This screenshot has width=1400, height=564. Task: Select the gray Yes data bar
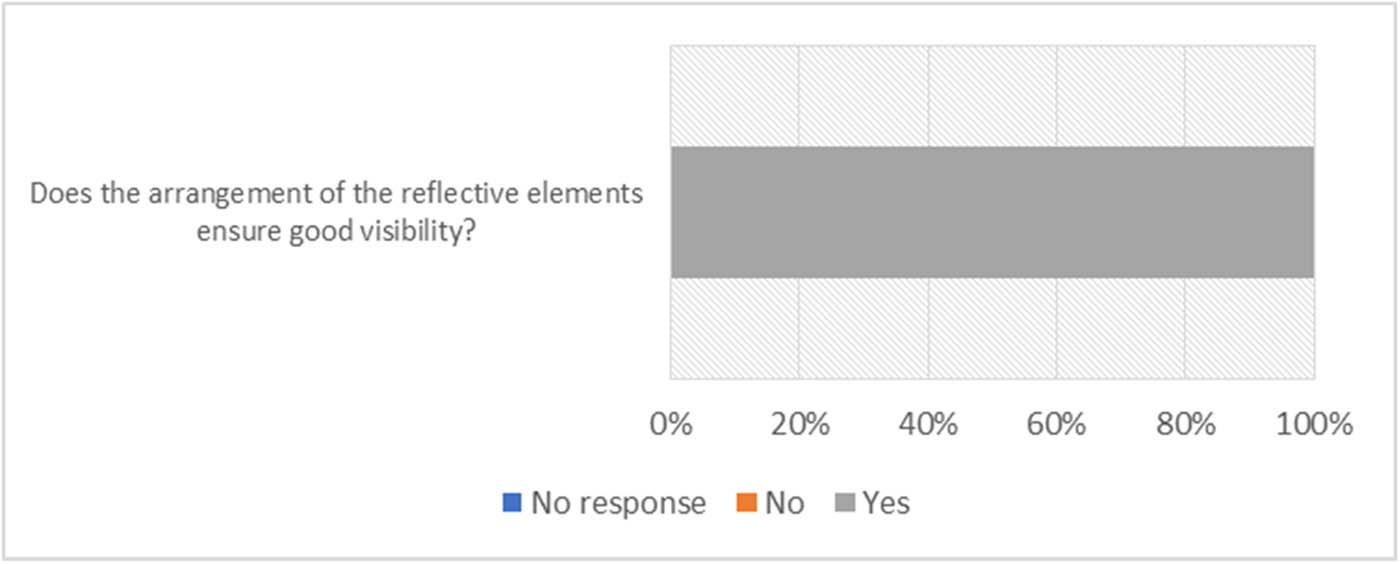point(992,212)
